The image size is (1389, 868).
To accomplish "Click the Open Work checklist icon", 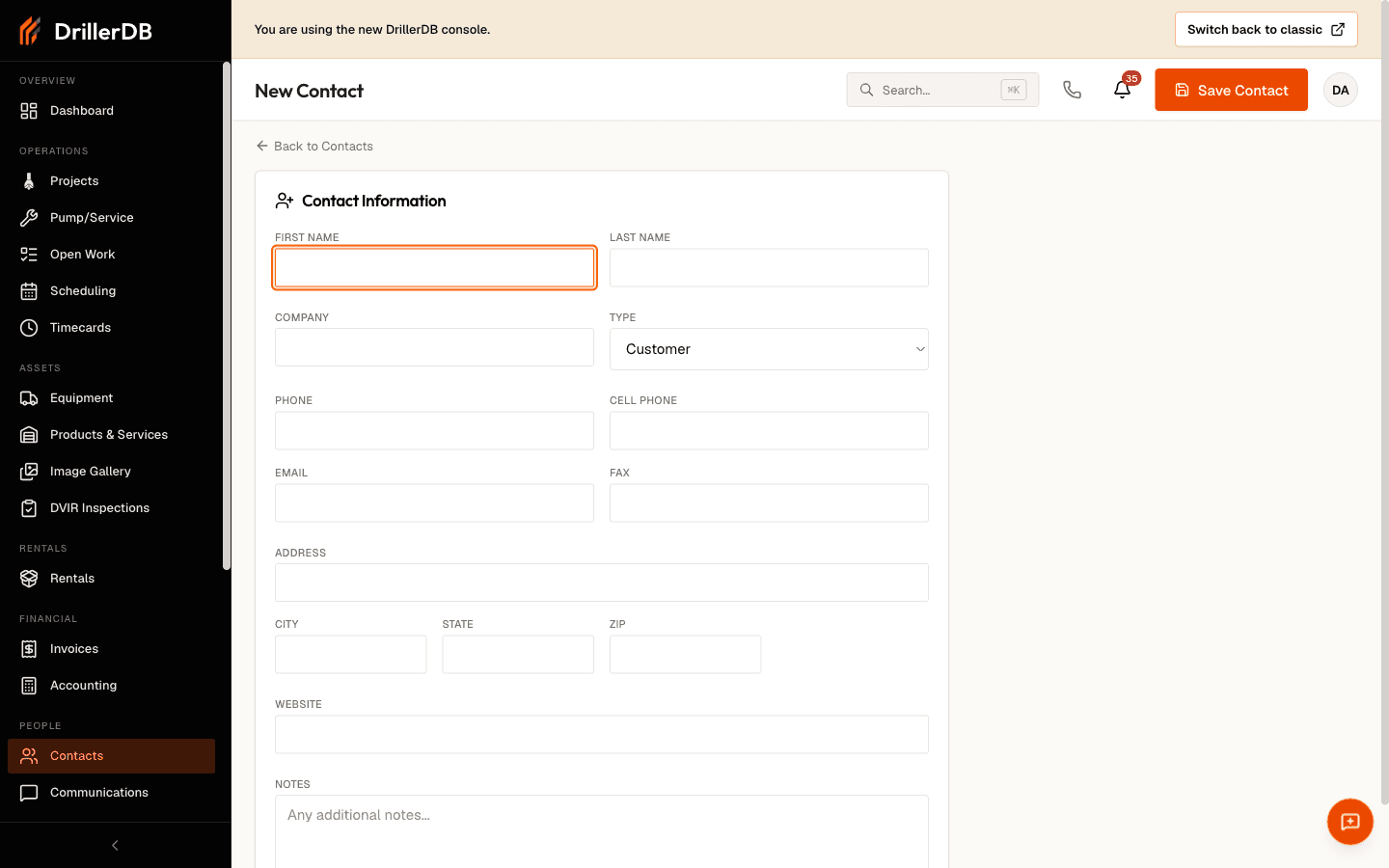I will pos(29,255).
